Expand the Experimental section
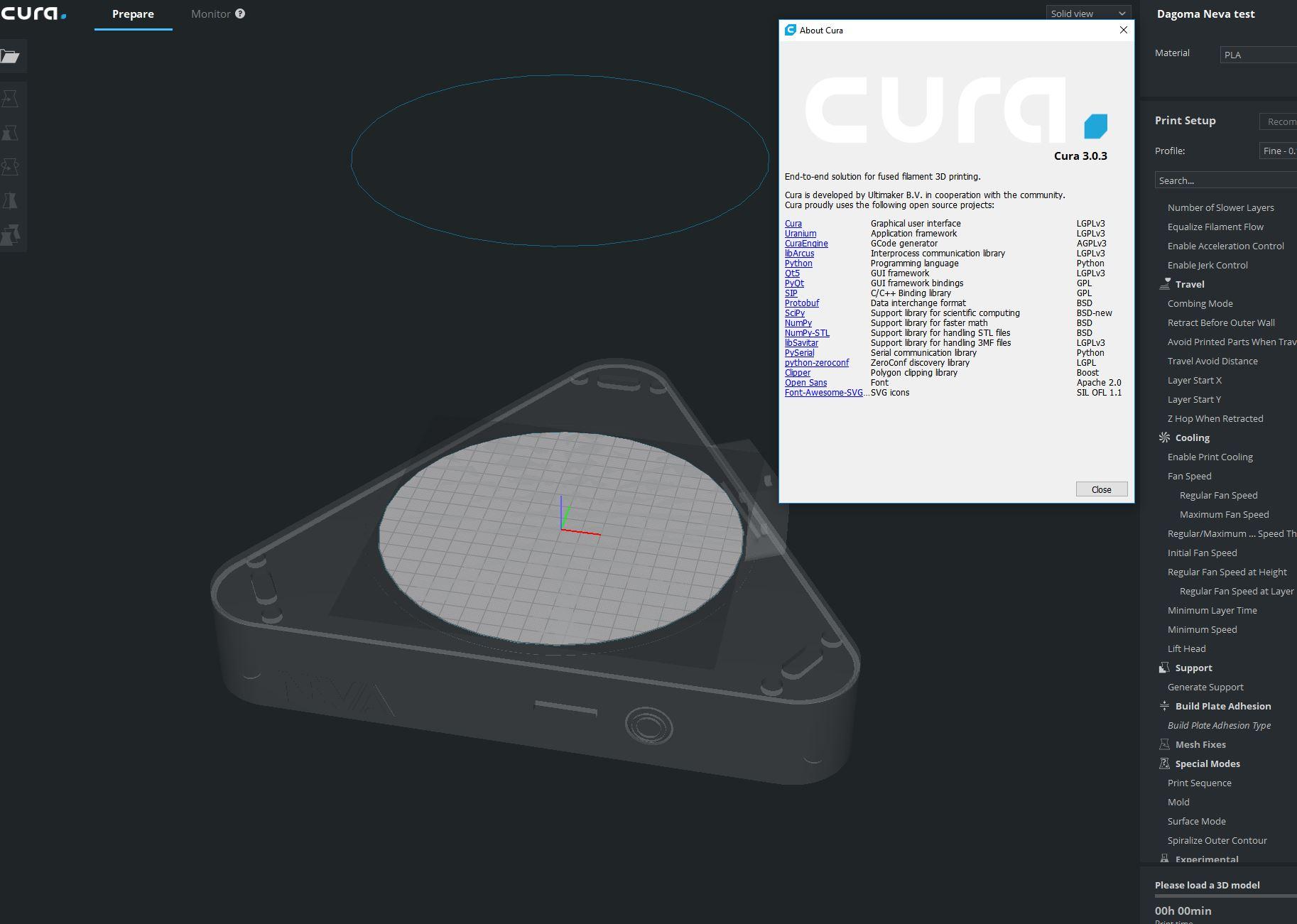 (1207, 859)
